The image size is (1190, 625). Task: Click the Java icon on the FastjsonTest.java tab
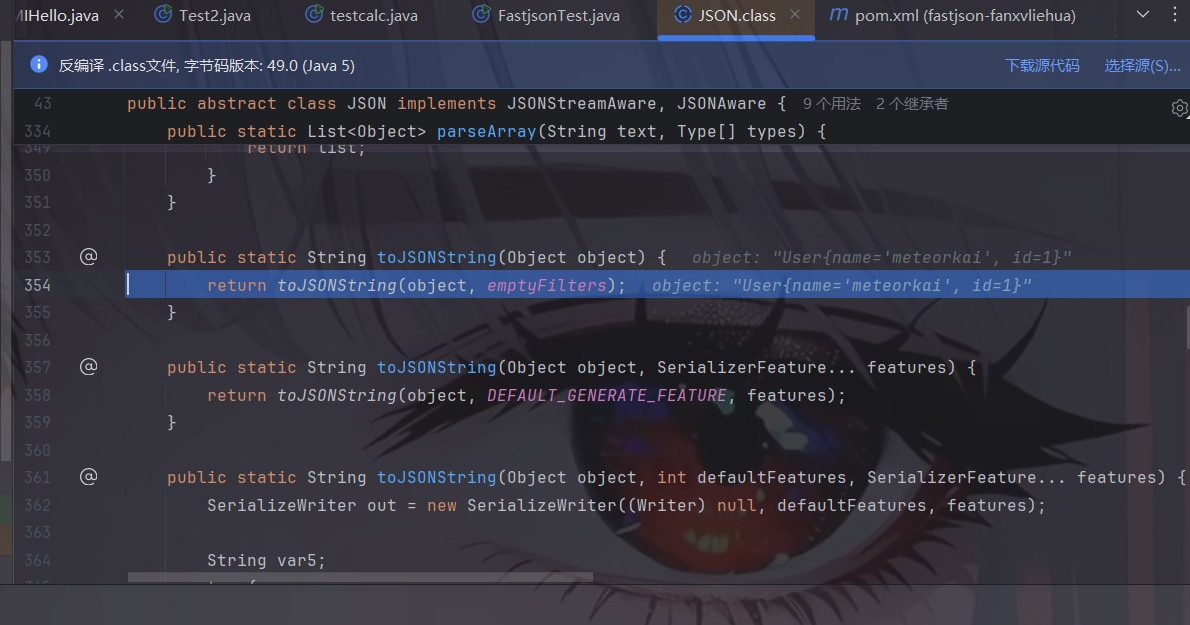pos(481,15)
